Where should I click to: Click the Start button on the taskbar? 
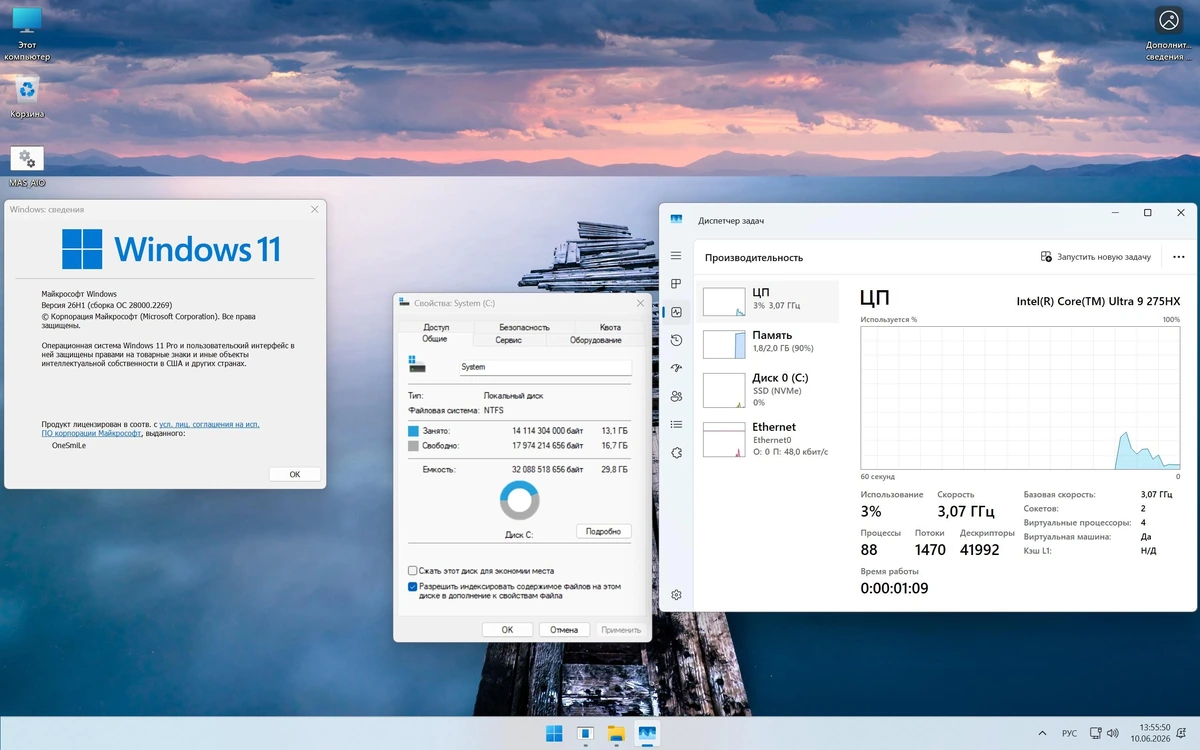[x=554, y=734]
